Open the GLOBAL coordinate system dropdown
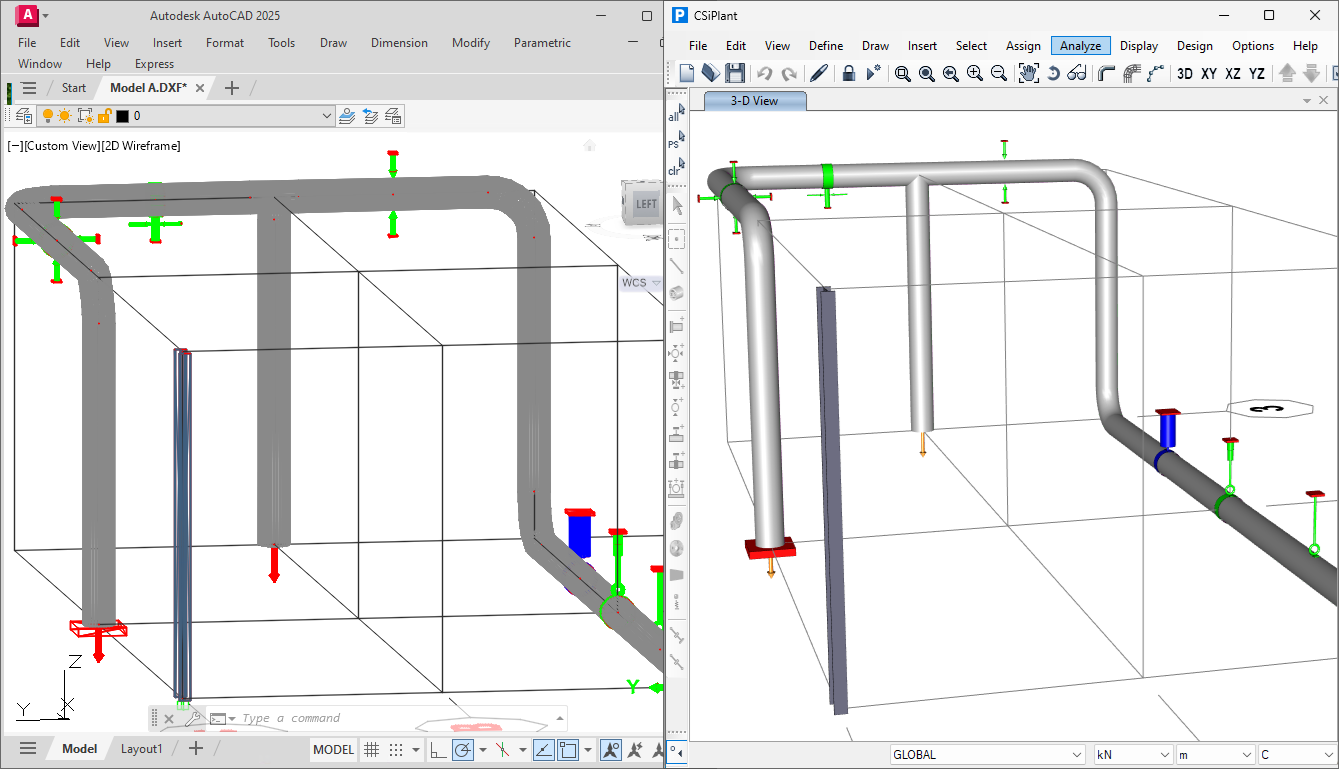 click(x=1076, y=755)
